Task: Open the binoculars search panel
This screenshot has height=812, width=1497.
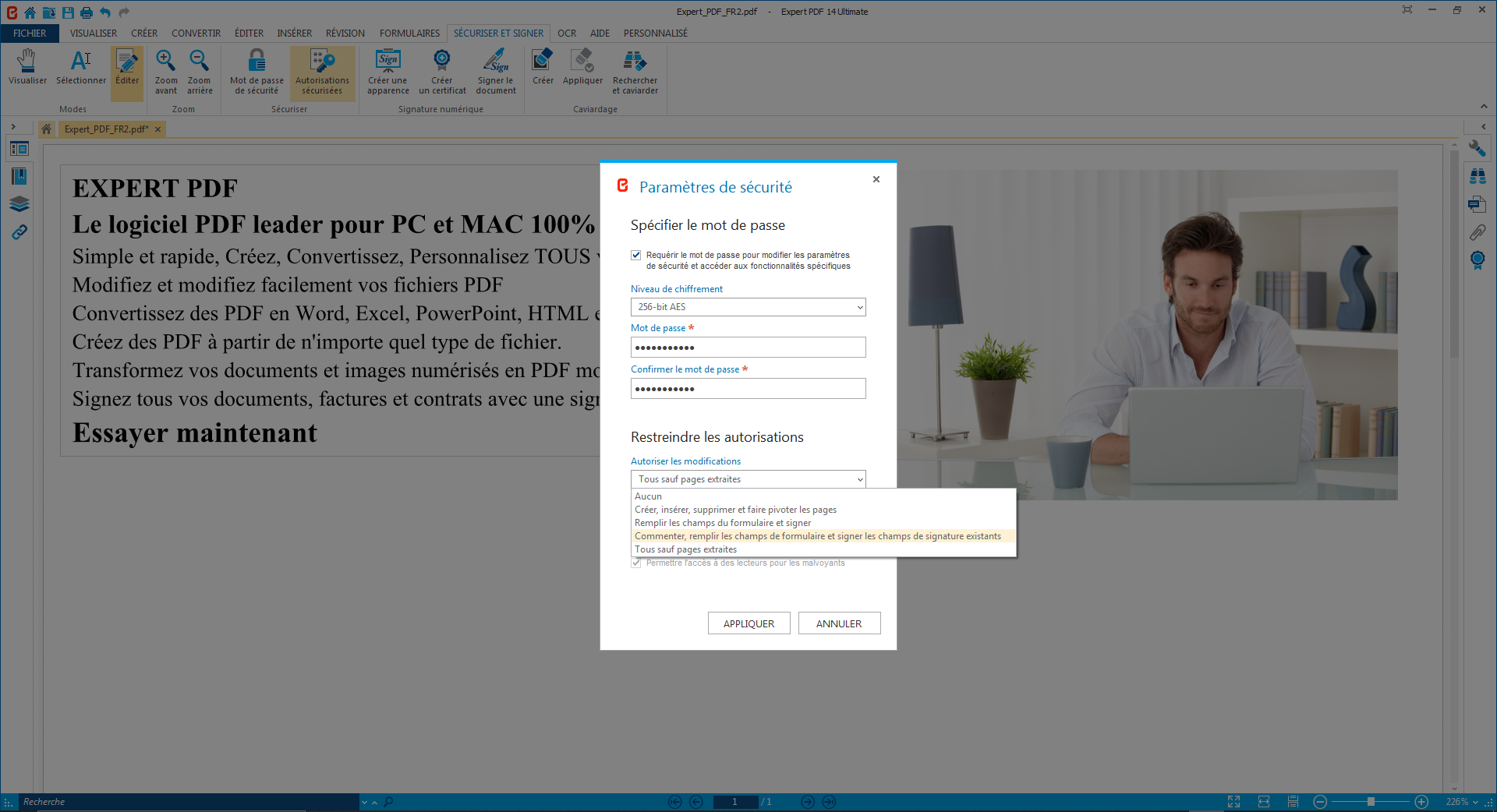Action: (x=1478, y=176)
